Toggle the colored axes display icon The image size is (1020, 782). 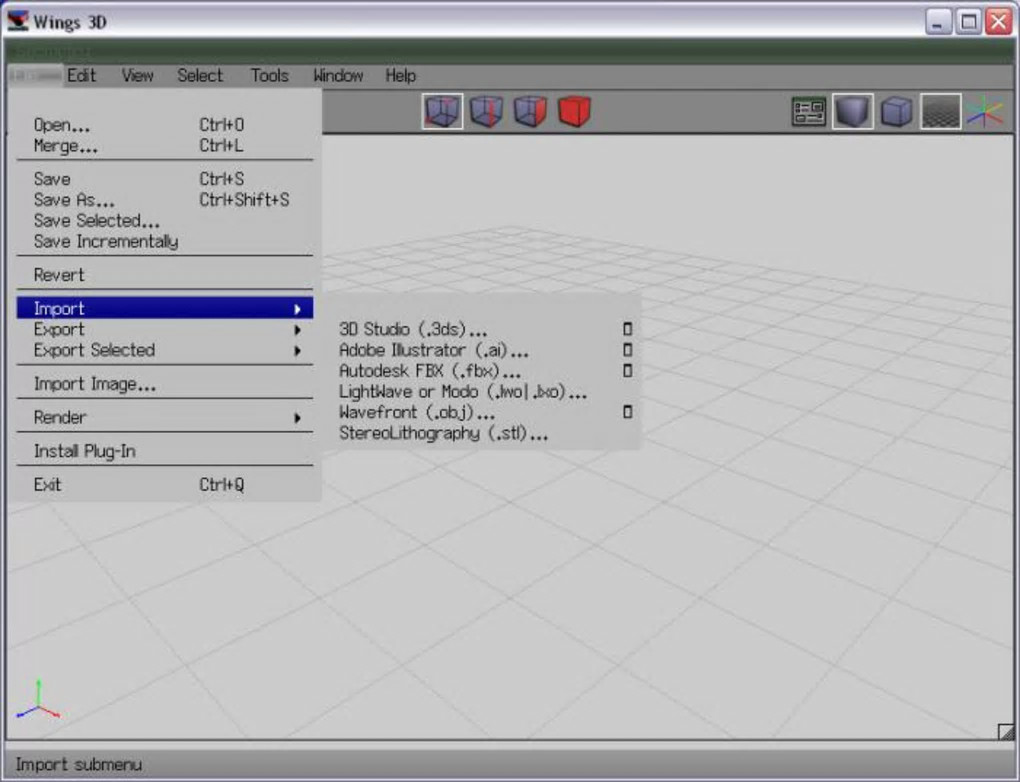click(x=985, y=111)
